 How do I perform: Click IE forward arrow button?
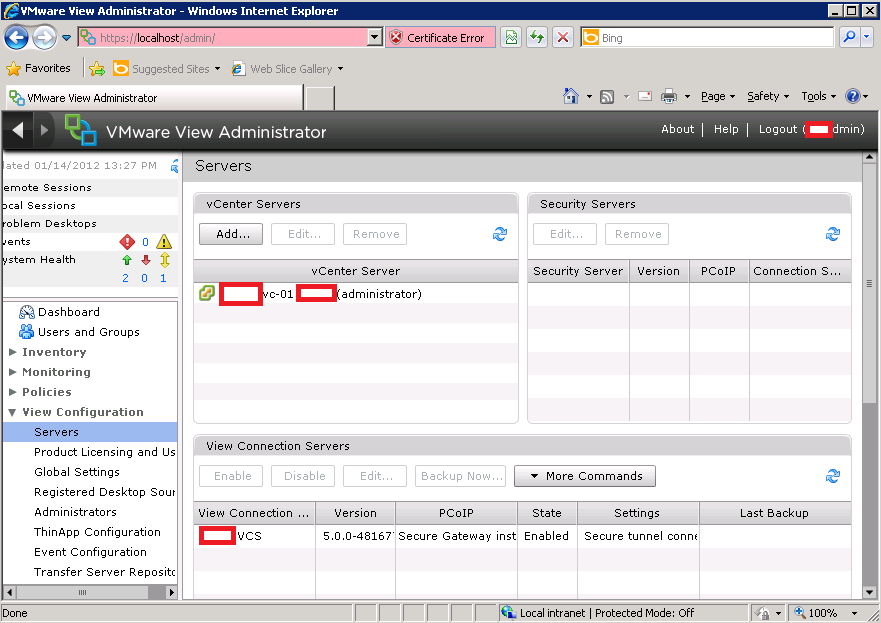pyautogui.click(x=44, y=38)
